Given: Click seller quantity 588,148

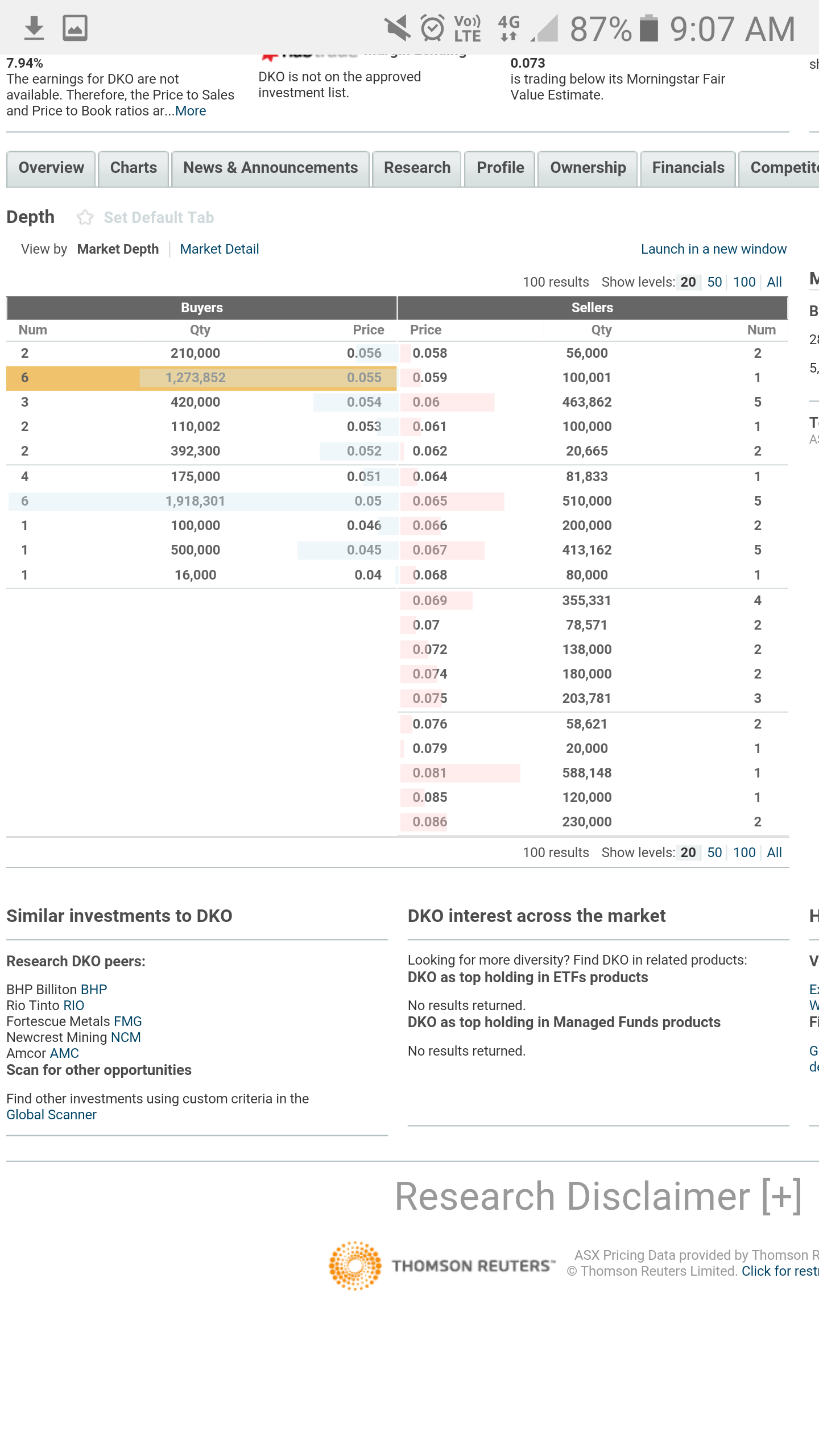Looking at the screenshot, I should pos(587,773).
